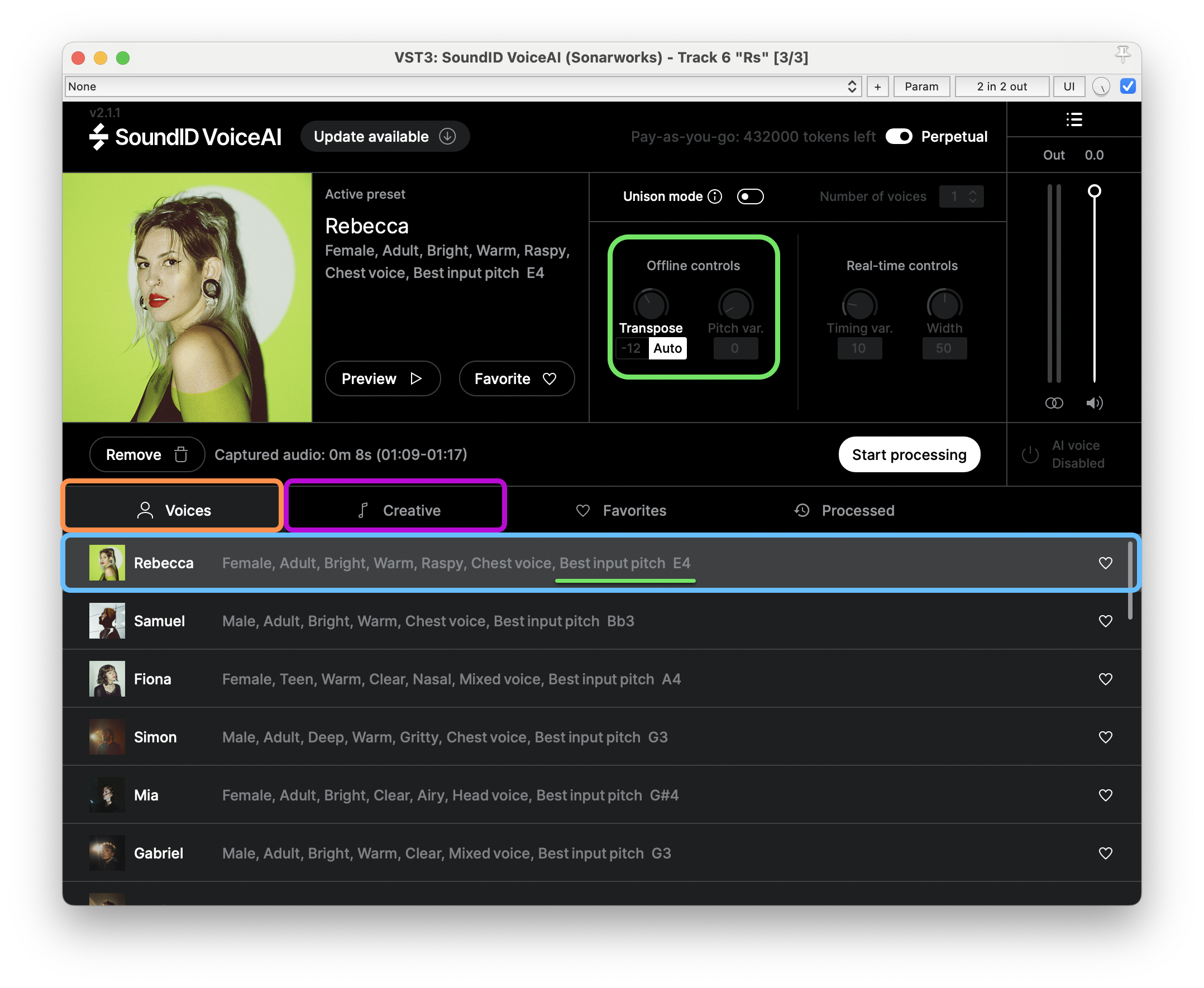
Task: Click the SoundID VoiceAI logo
Action: tap(185, 137)
